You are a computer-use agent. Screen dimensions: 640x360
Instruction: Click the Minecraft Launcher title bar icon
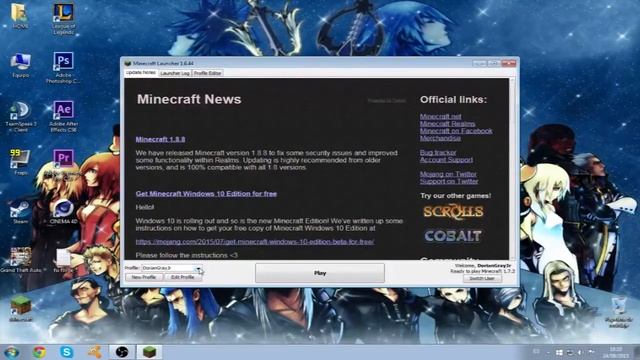[128, 63]
